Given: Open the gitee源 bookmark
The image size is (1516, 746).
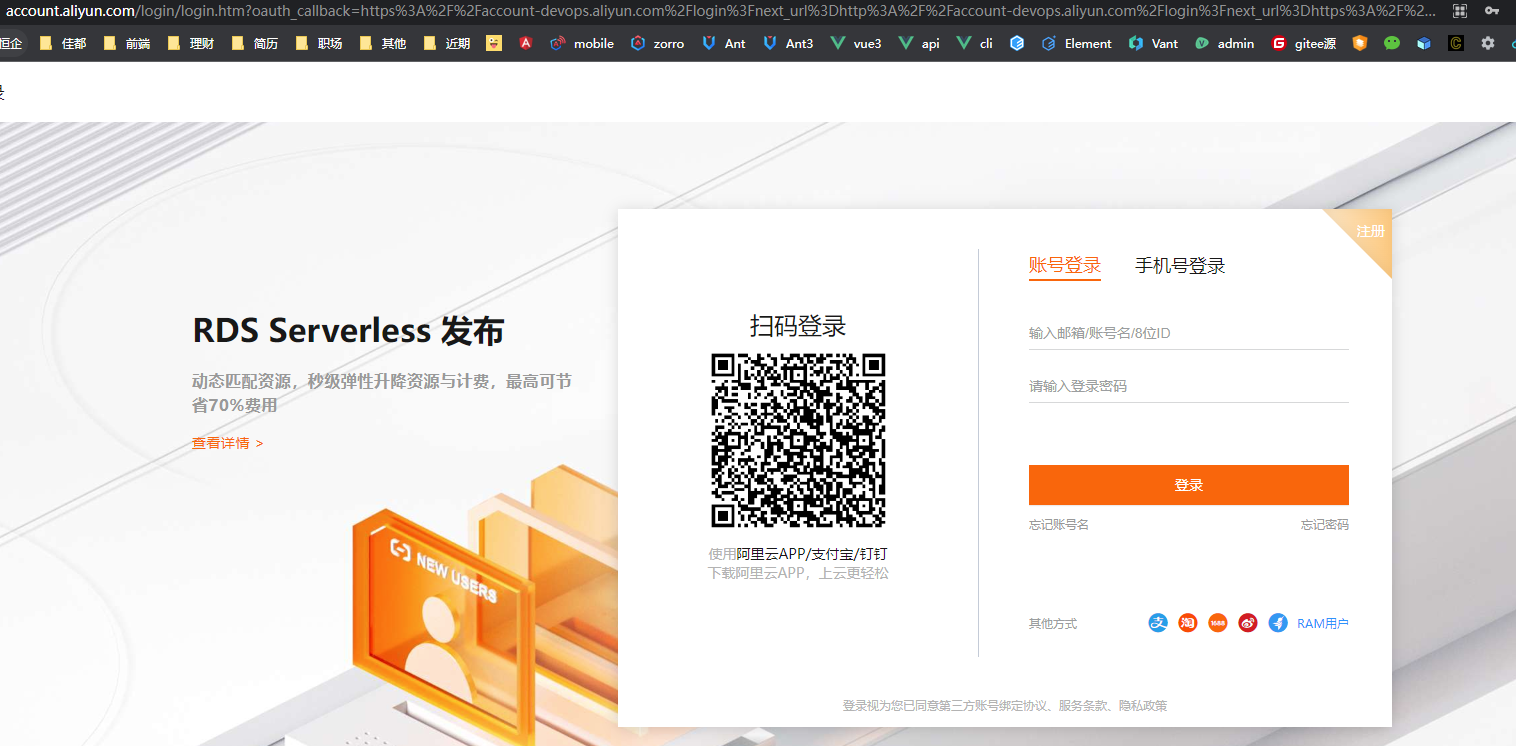Looking at the screenshot, I should 1304,43.
